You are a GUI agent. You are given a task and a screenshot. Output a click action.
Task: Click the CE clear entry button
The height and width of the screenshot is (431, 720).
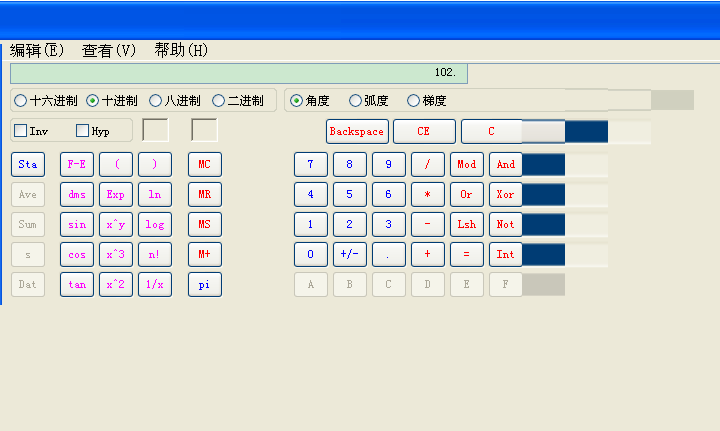pyautogui.click(x=424, y=132)
